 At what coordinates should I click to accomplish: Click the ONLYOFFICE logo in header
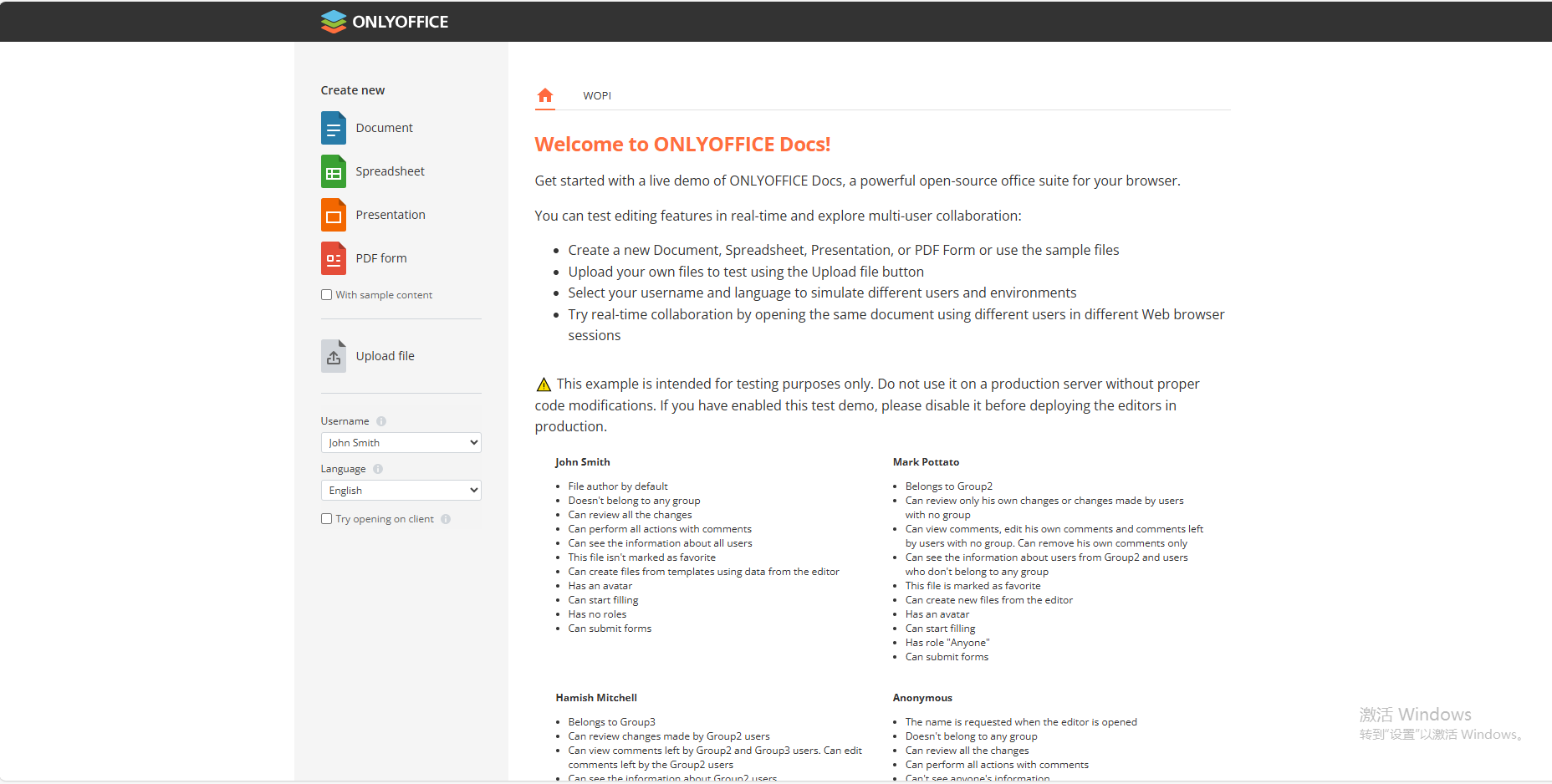385,22
